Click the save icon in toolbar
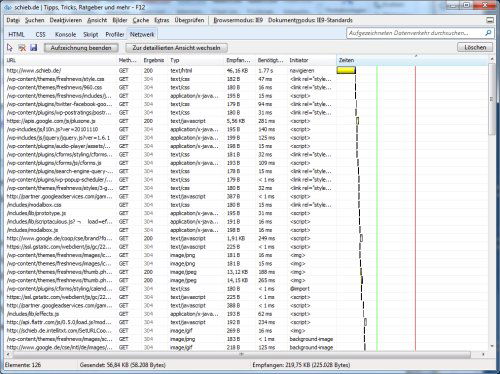The height and width of the screenshot is (374, 500). pos(33,48)
